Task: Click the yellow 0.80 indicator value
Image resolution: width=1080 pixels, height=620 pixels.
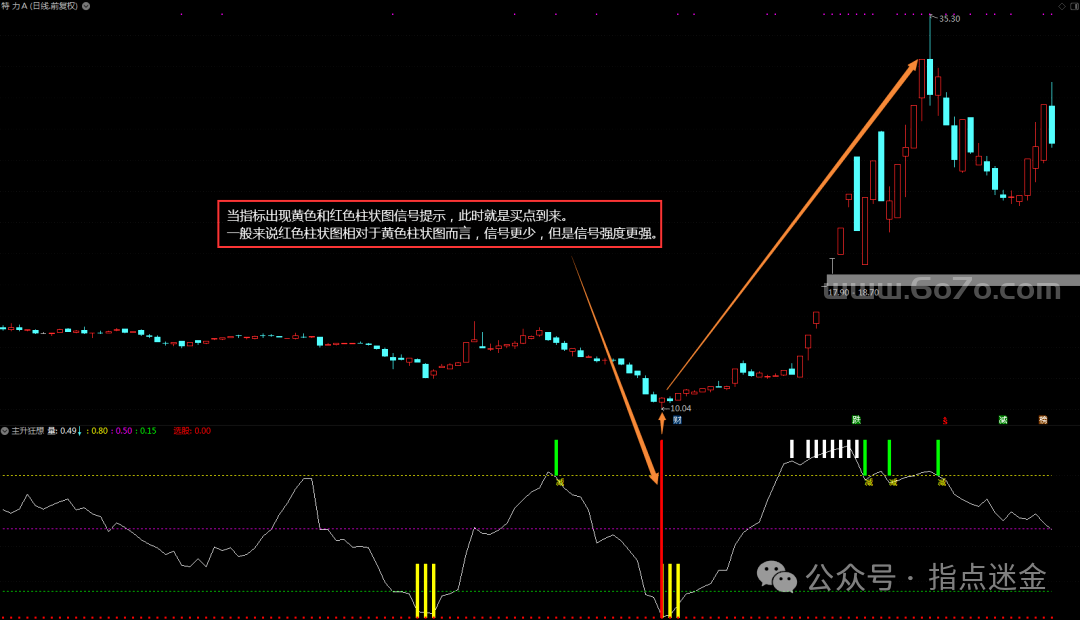Action: (x=98, y=431)
